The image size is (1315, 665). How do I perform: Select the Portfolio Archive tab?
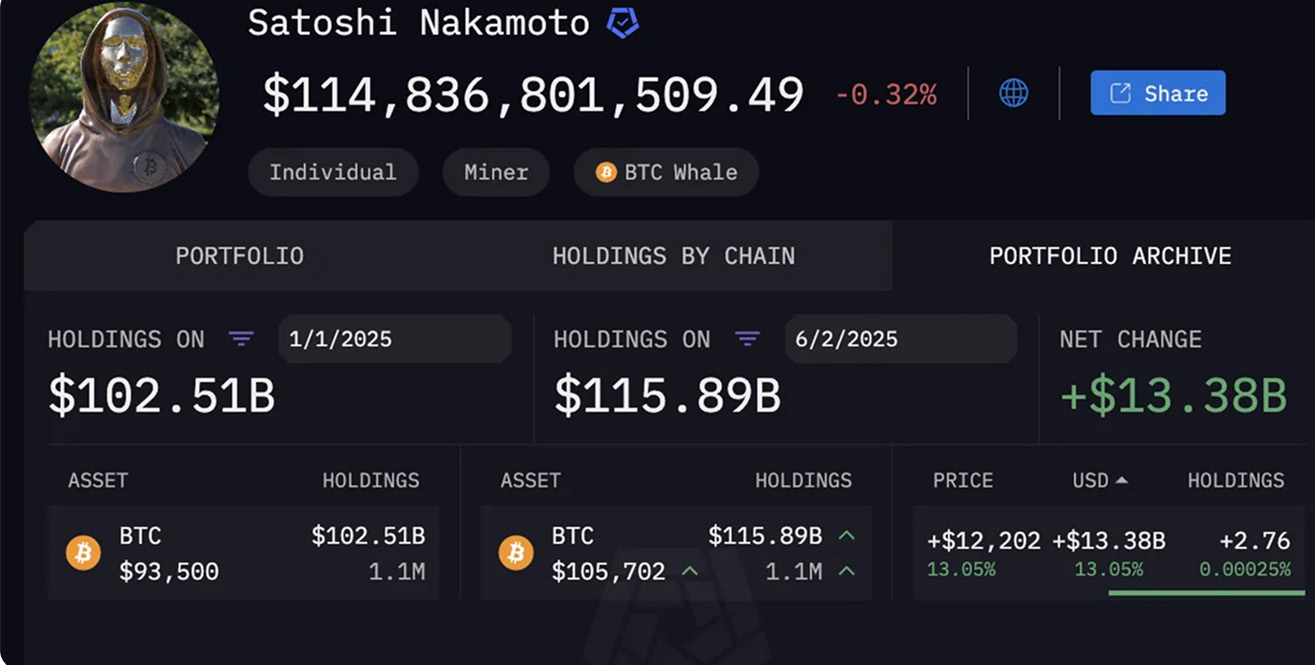point(1110,256)
